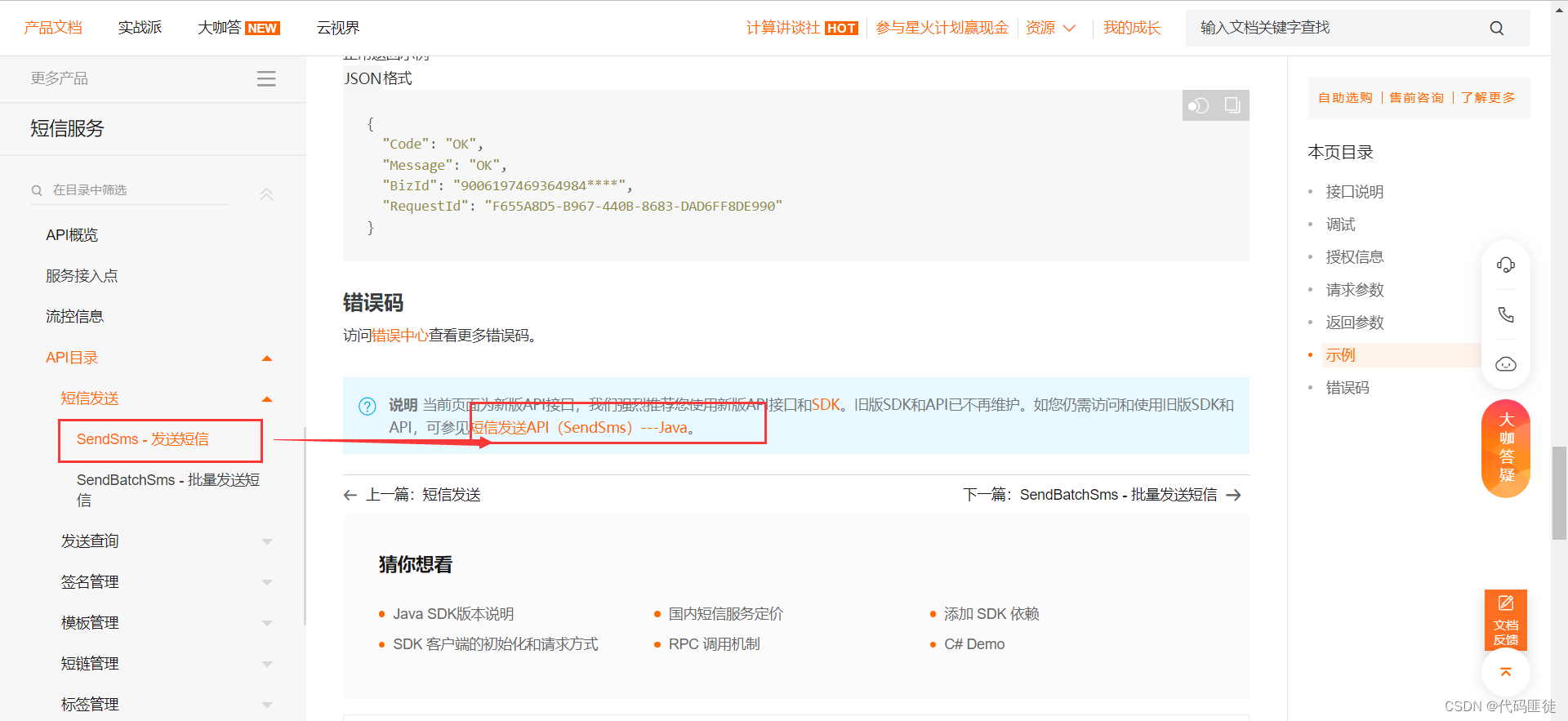Click 了解更多 link
Viewport: 1568px width, 721px height.
[1488, 98]
